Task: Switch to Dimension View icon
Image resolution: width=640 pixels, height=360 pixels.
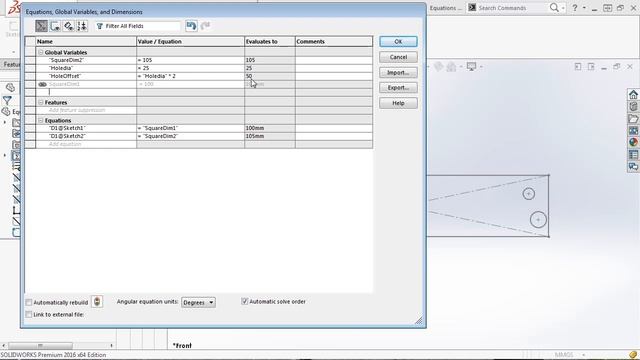Action: point(69,26)
